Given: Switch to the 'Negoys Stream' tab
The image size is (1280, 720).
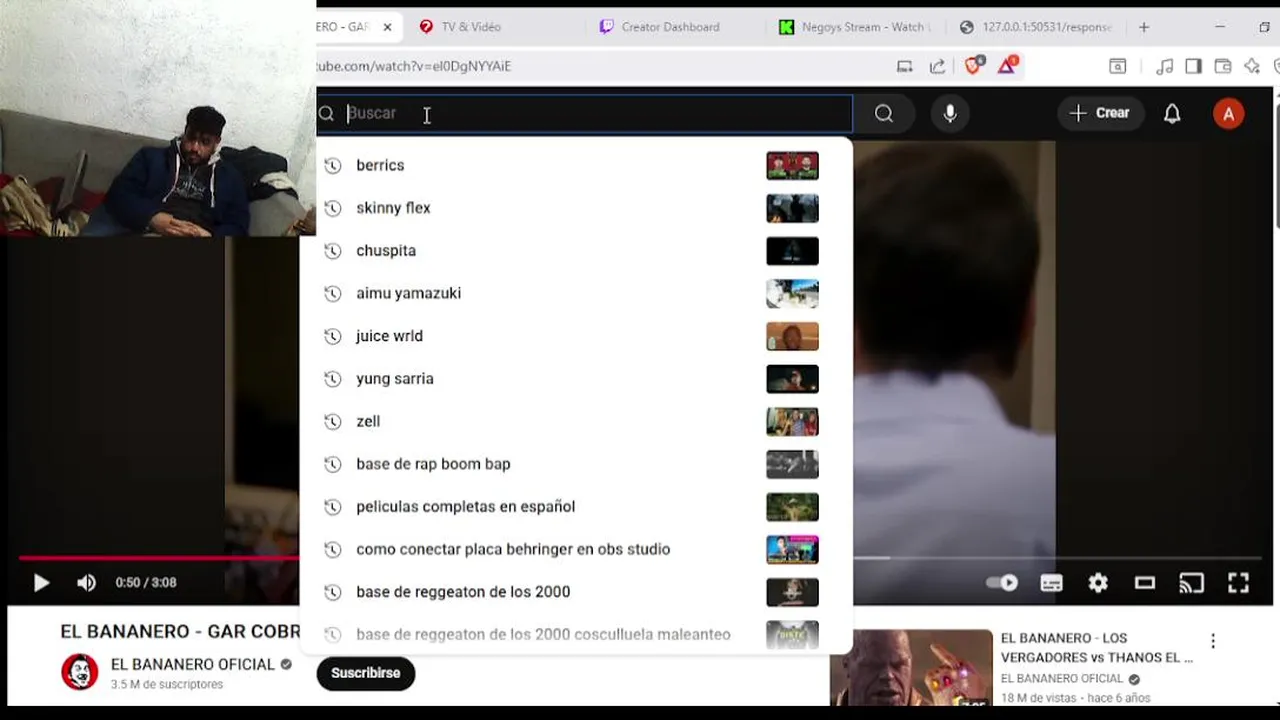Looking at the screenshot, I should [856, 27].
